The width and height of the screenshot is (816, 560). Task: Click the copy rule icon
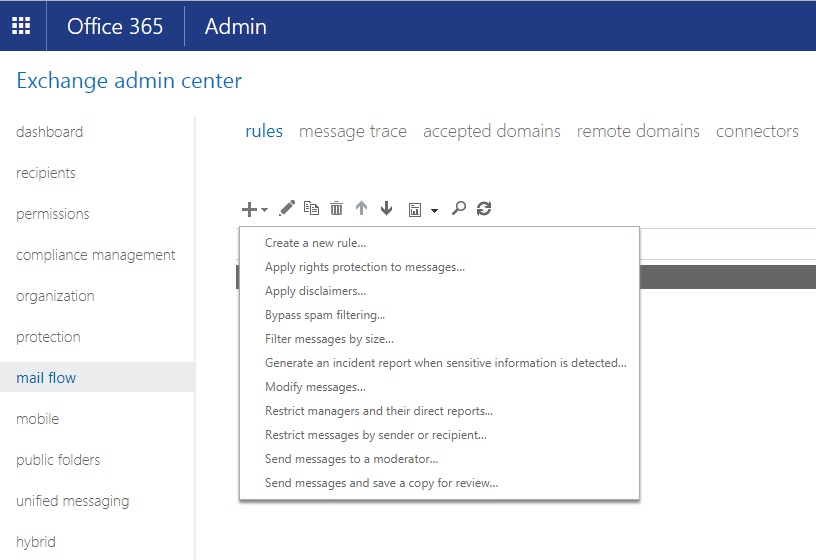[x=311, y=208]
